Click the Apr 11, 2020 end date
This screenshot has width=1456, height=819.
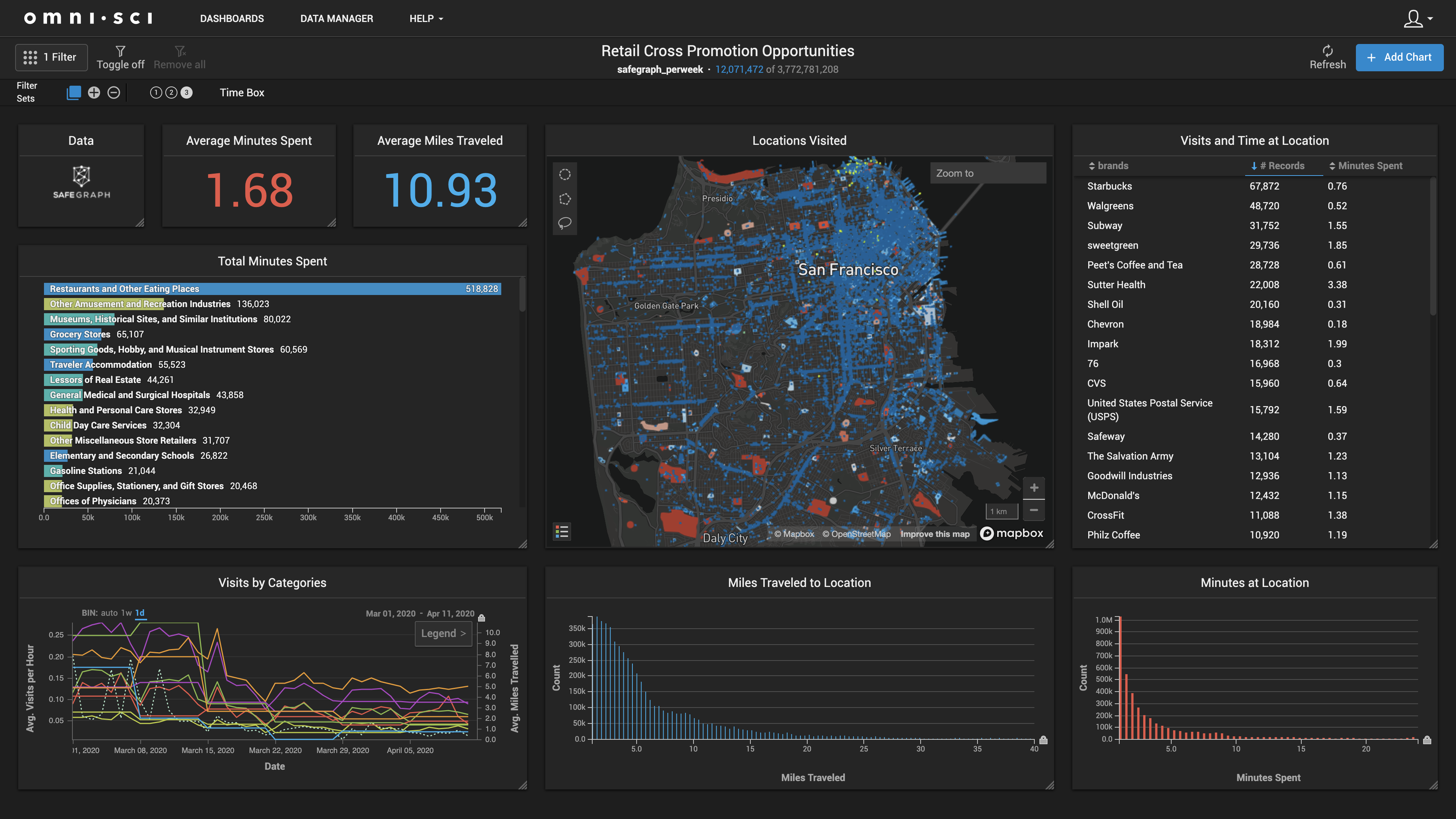(x=450, y=613)
